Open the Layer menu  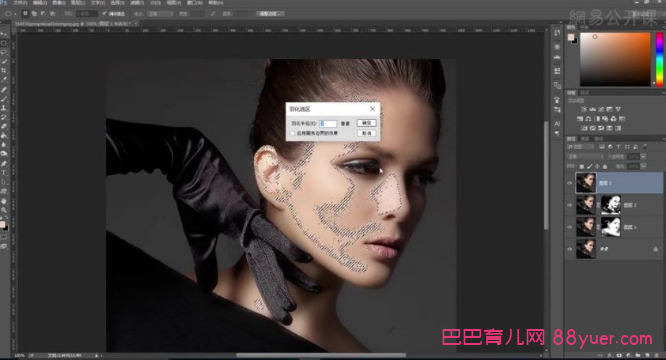point(78,3)
